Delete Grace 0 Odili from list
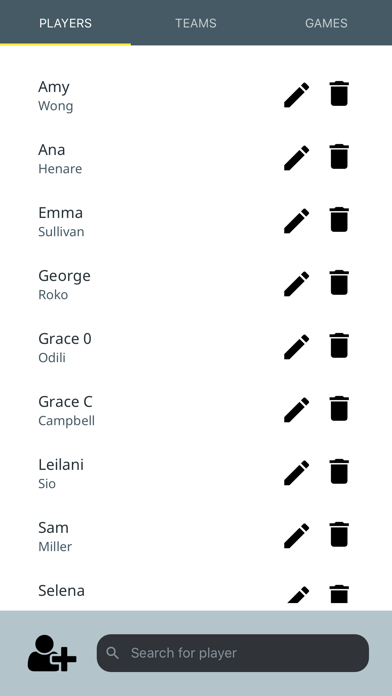The height and width of the screenshot is (696, 392). (339, 346)
